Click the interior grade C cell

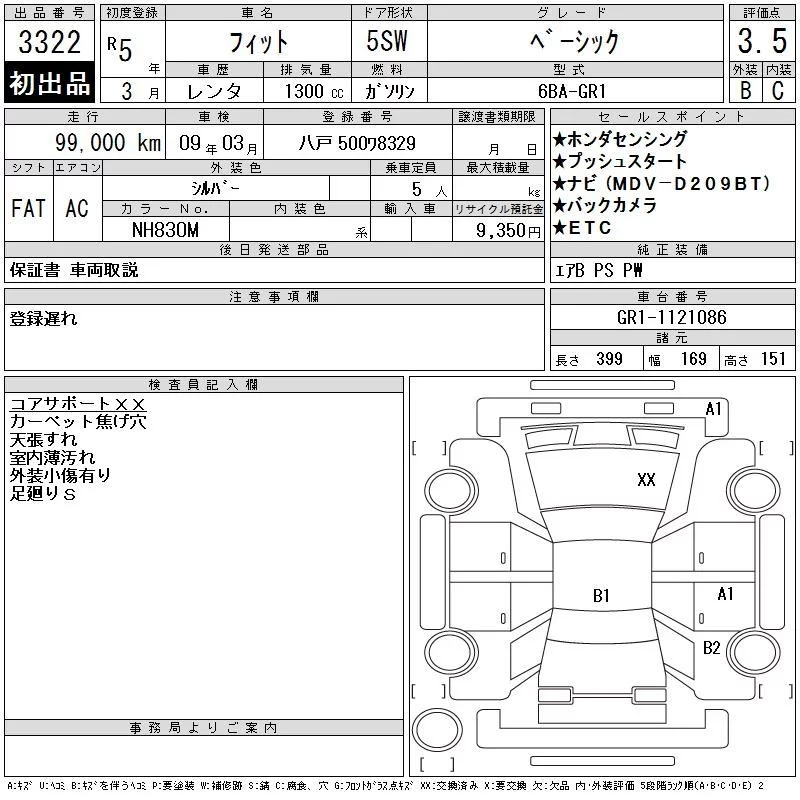(778, 90)
